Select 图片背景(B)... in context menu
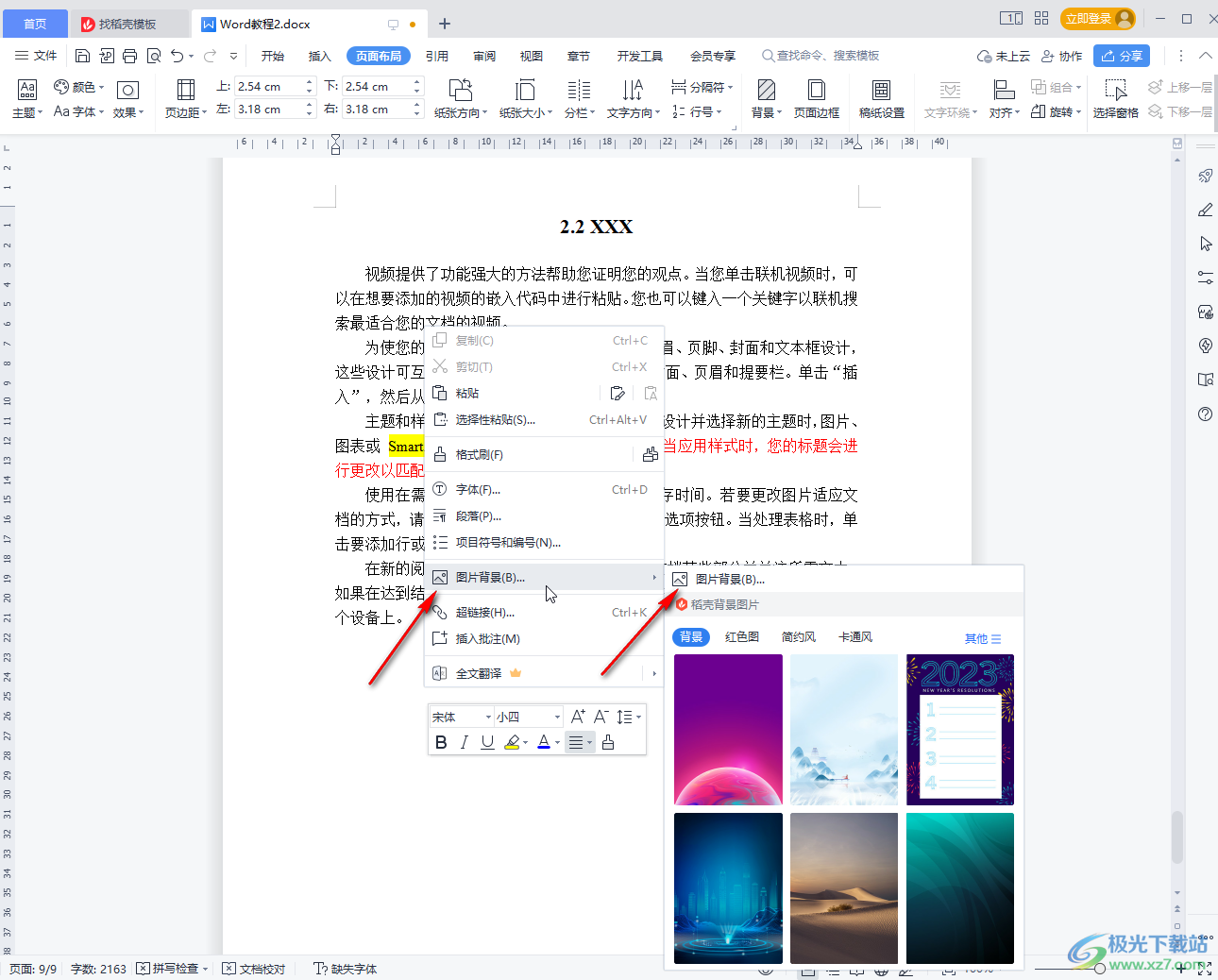This screenshot has width=1218, height=980. coord(544,577)
